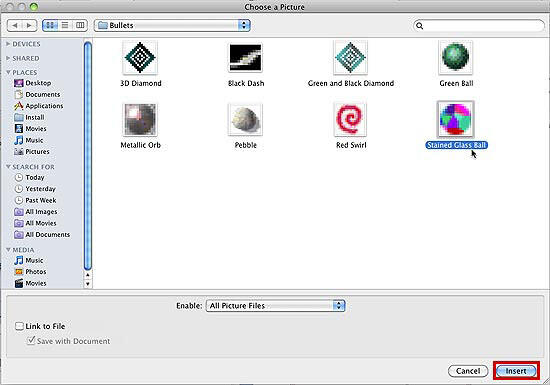
Task: Click the Red Swirl file name label
Action: 351,145
